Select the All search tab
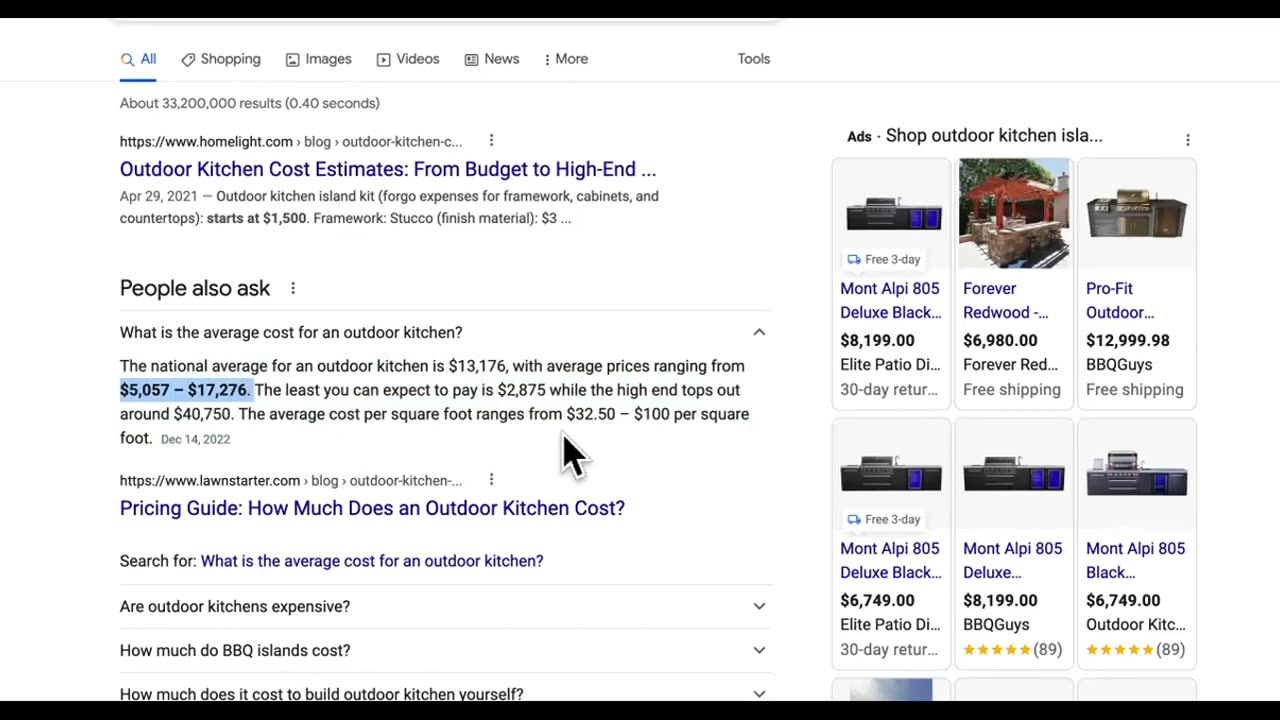Image resolution: width=1280 pixels, height=720 pixels. (x=138, y=59)
